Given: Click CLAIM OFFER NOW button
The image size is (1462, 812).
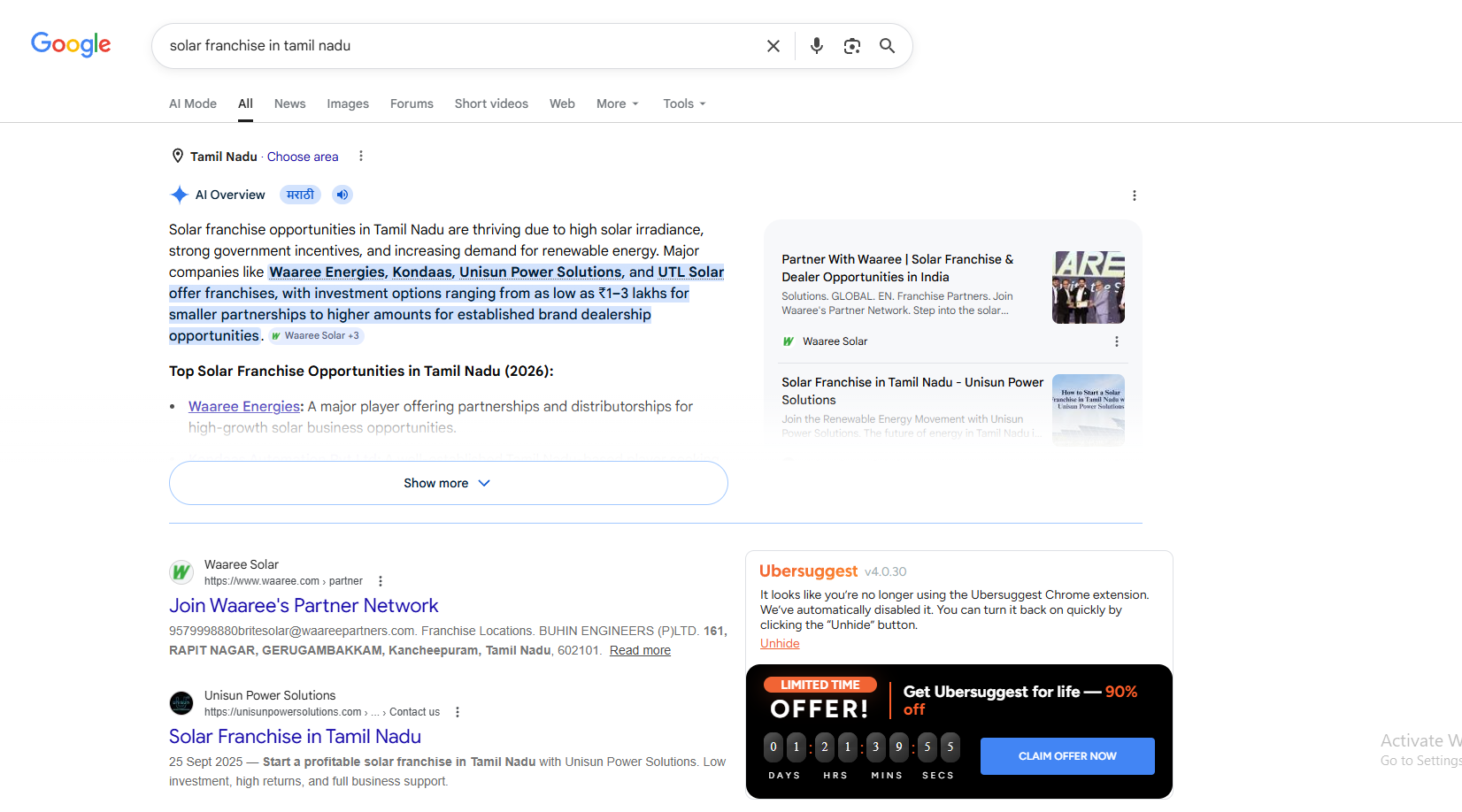Looking at the screenshot, I should pyautogui.click(x=1067, y=756).
